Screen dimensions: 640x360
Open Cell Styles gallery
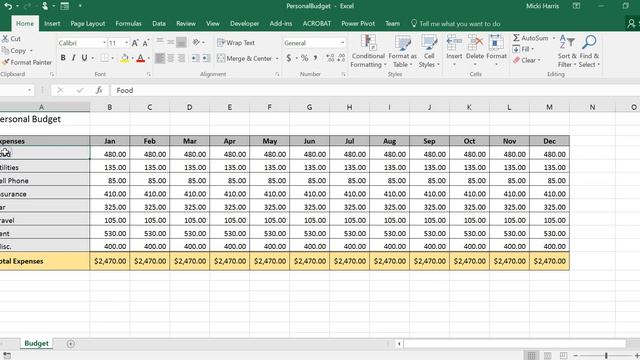(x=429, y=51)
